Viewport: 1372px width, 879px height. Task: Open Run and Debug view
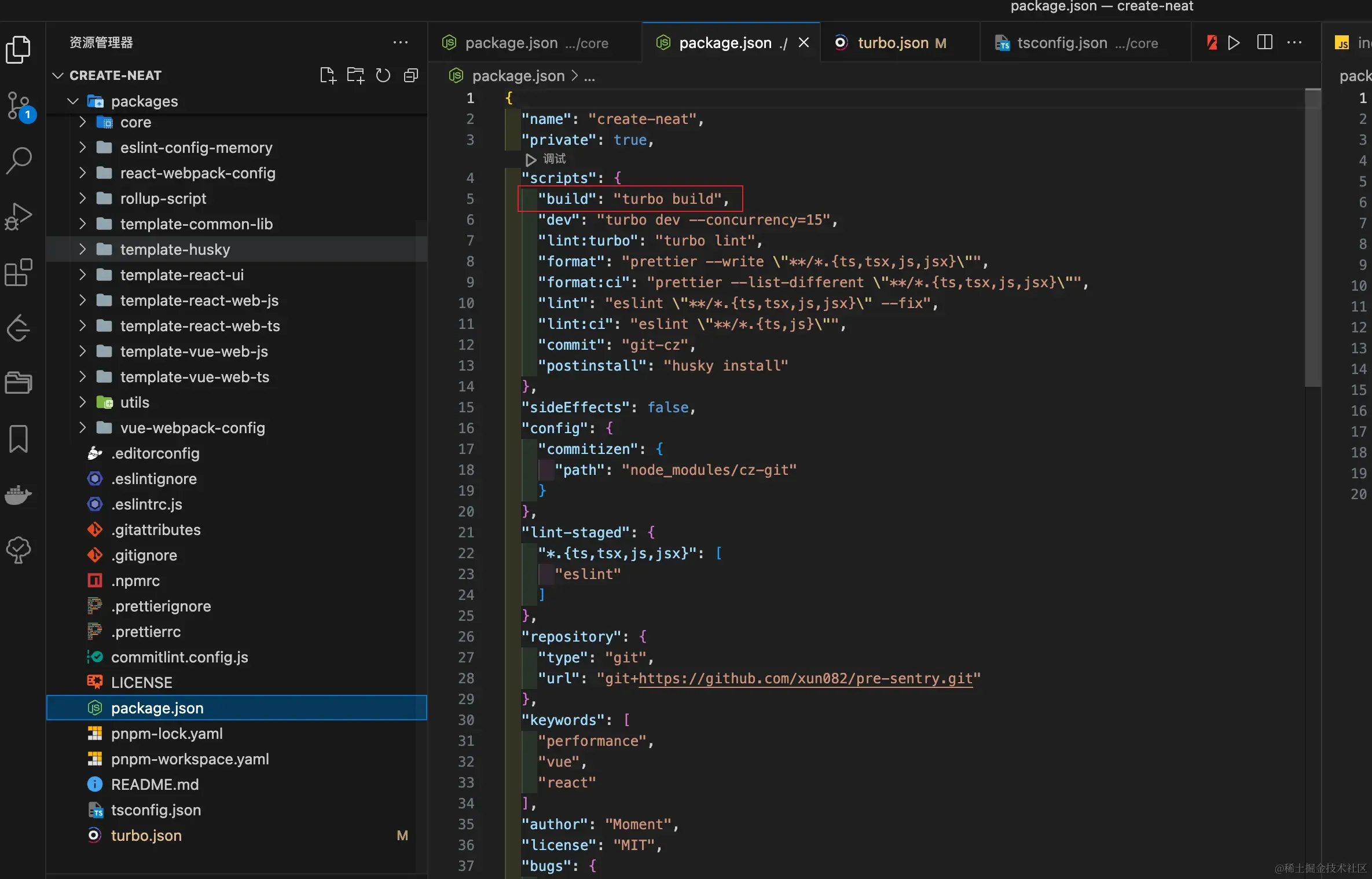click(x=19, y=217)
